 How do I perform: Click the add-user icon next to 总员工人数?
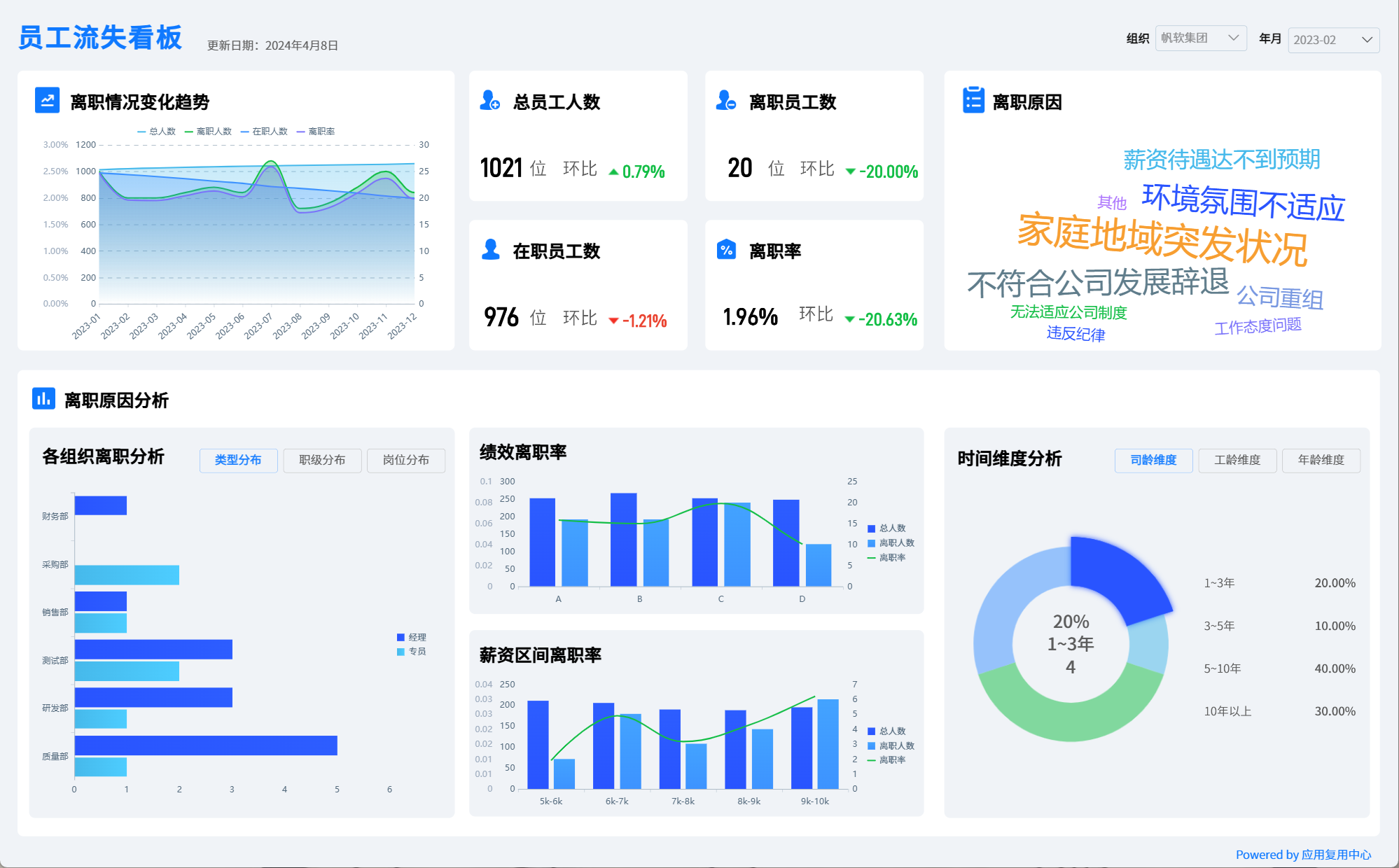click(x=489, y=101)
